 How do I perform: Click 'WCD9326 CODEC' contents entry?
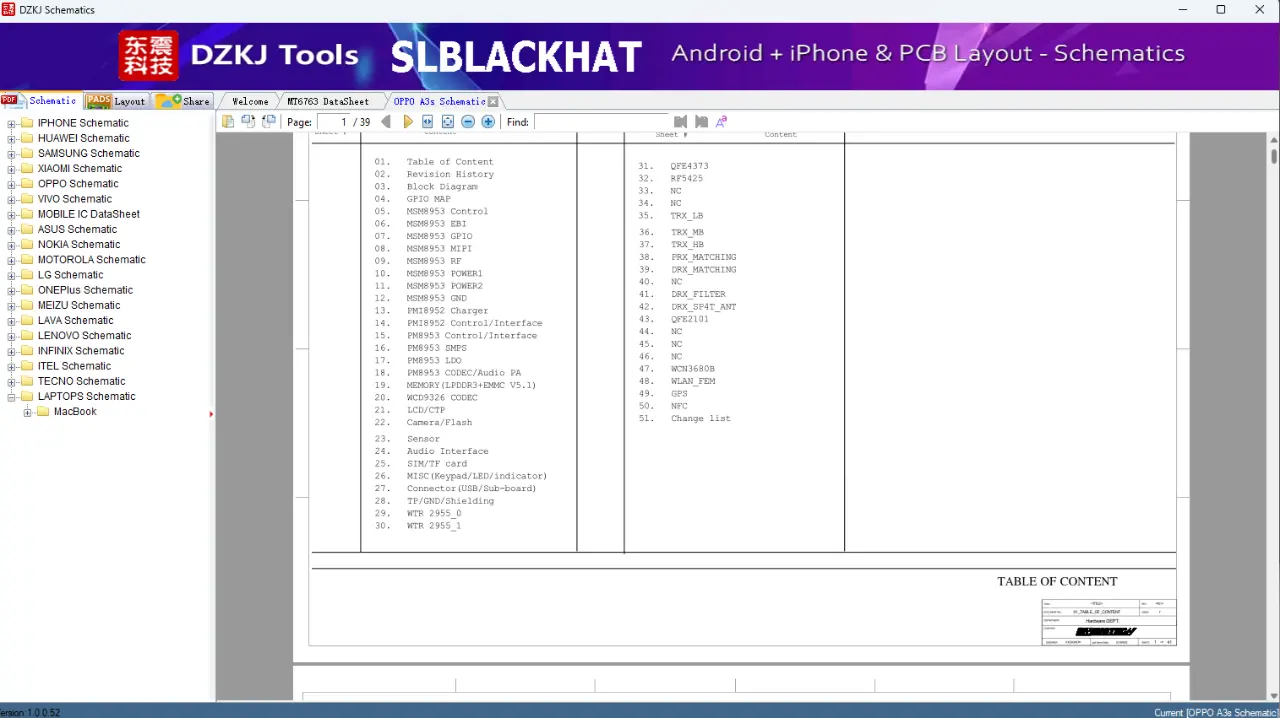coord(442,397)
